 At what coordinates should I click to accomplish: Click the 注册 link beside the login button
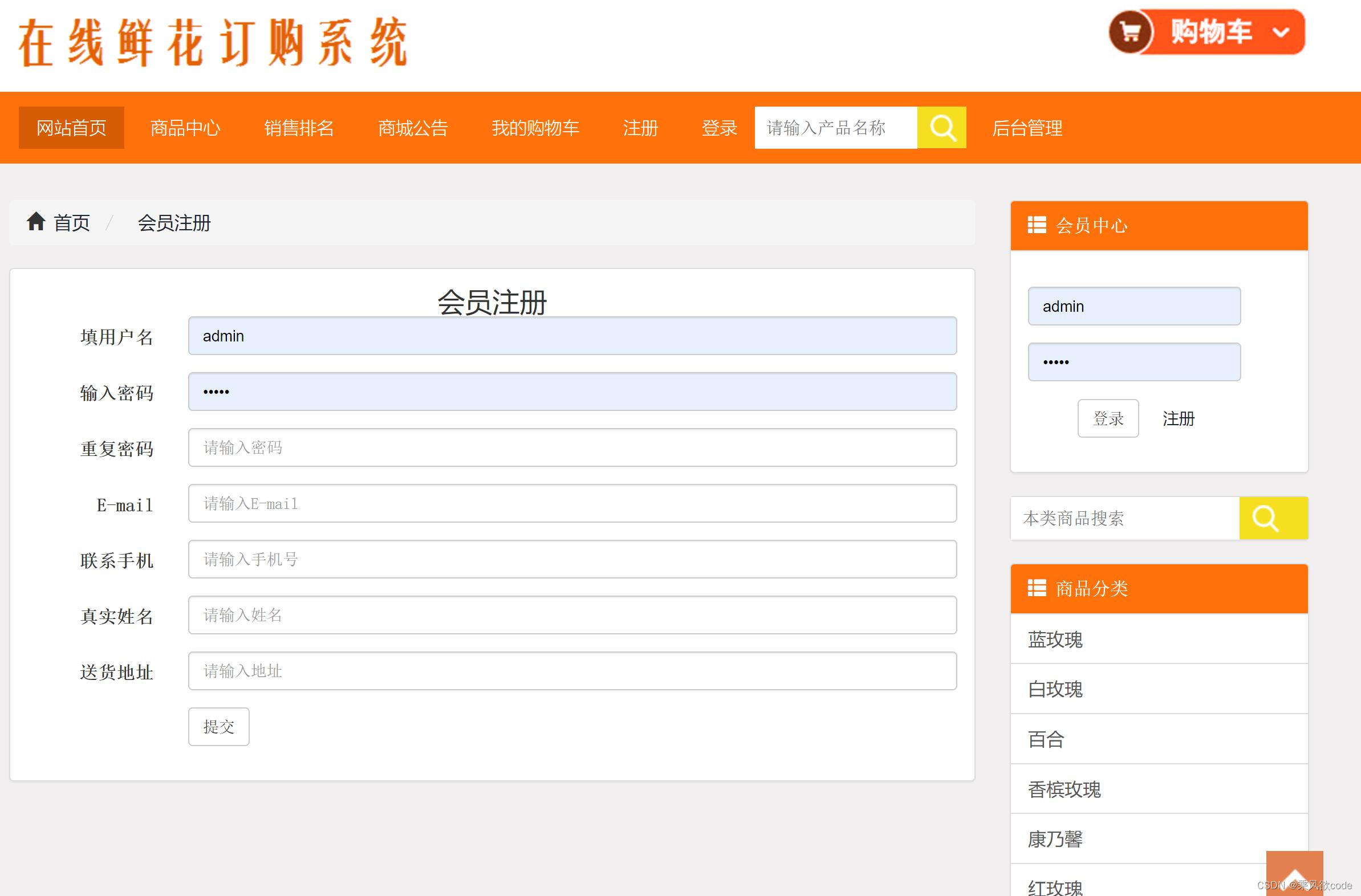1179,418
